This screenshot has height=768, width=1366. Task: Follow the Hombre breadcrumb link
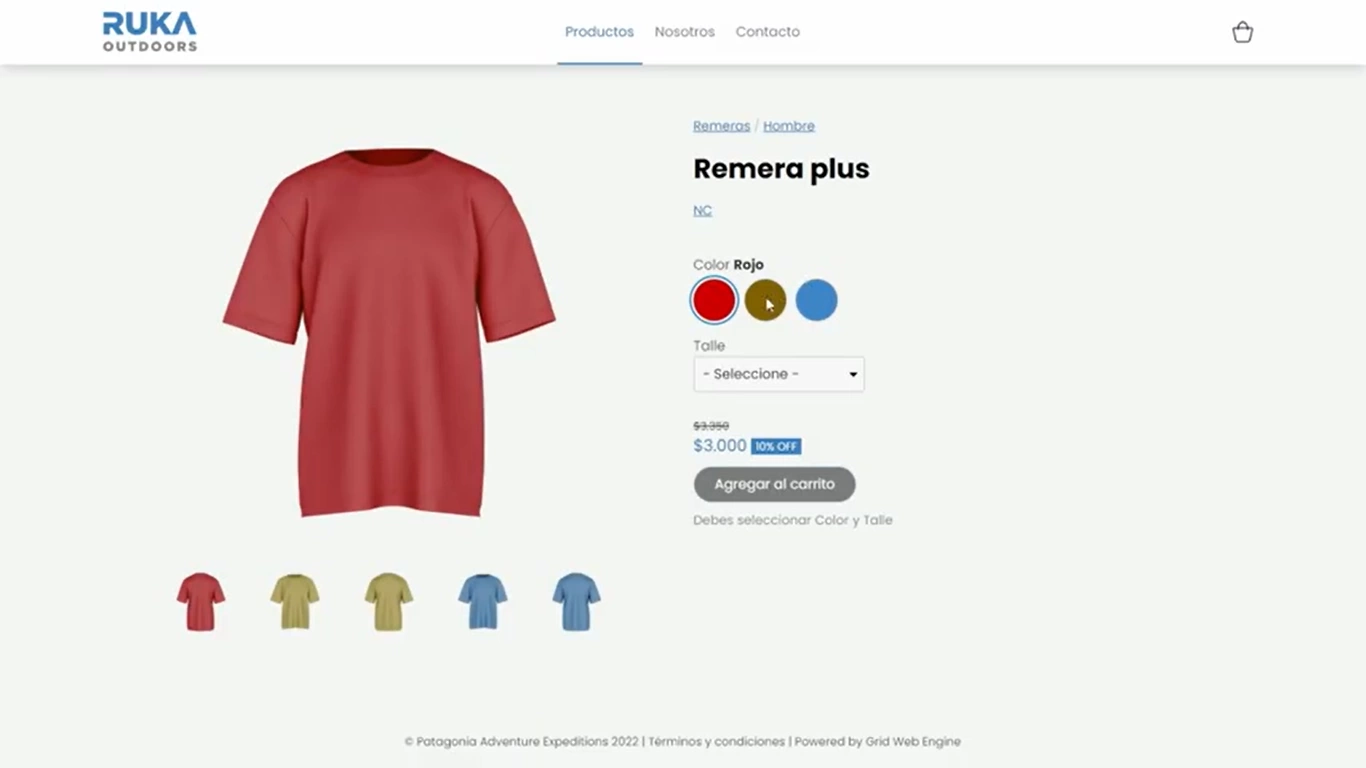click(789, 126)
